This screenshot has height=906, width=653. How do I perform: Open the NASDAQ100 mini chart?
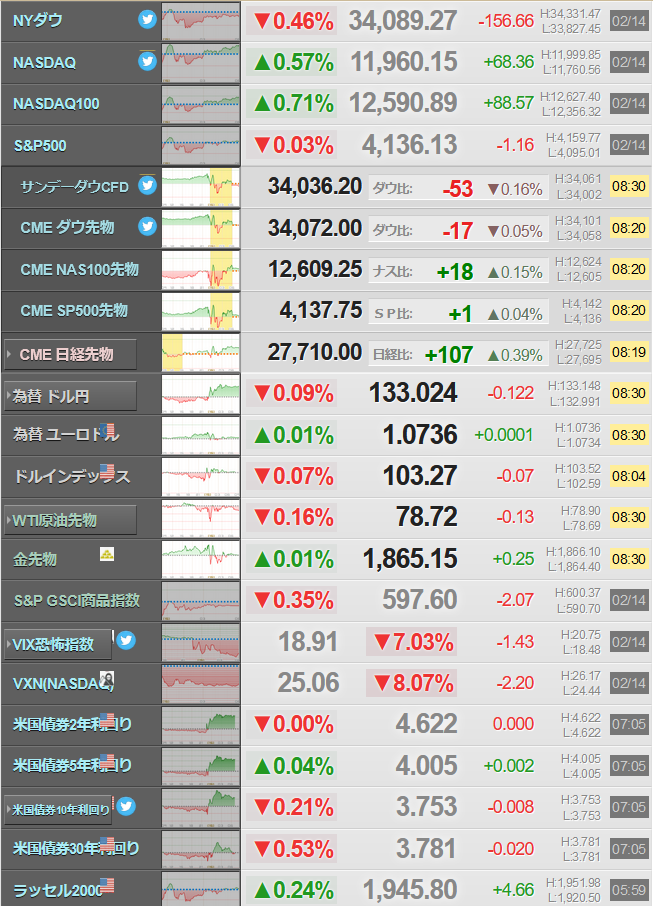pyautogui.click(x=201, y=104)
